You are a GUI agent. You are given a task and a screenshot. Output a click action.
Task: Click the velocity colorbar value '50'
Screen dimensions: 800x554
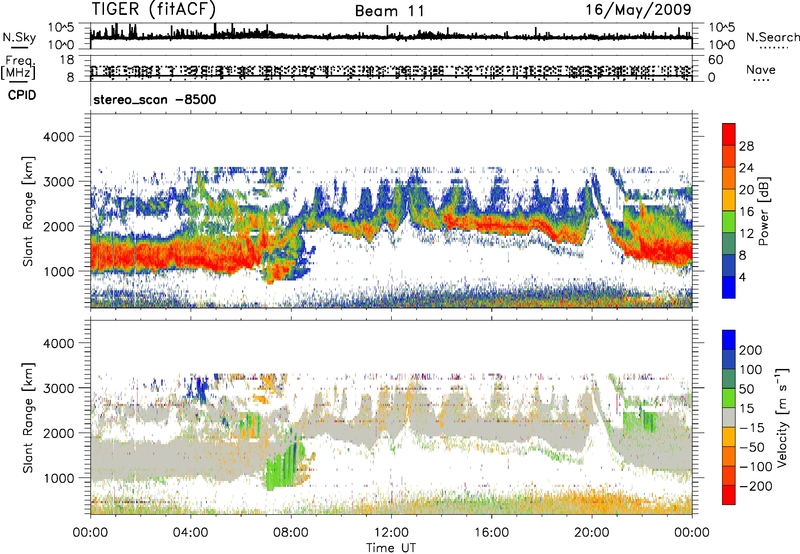point(747,389)
